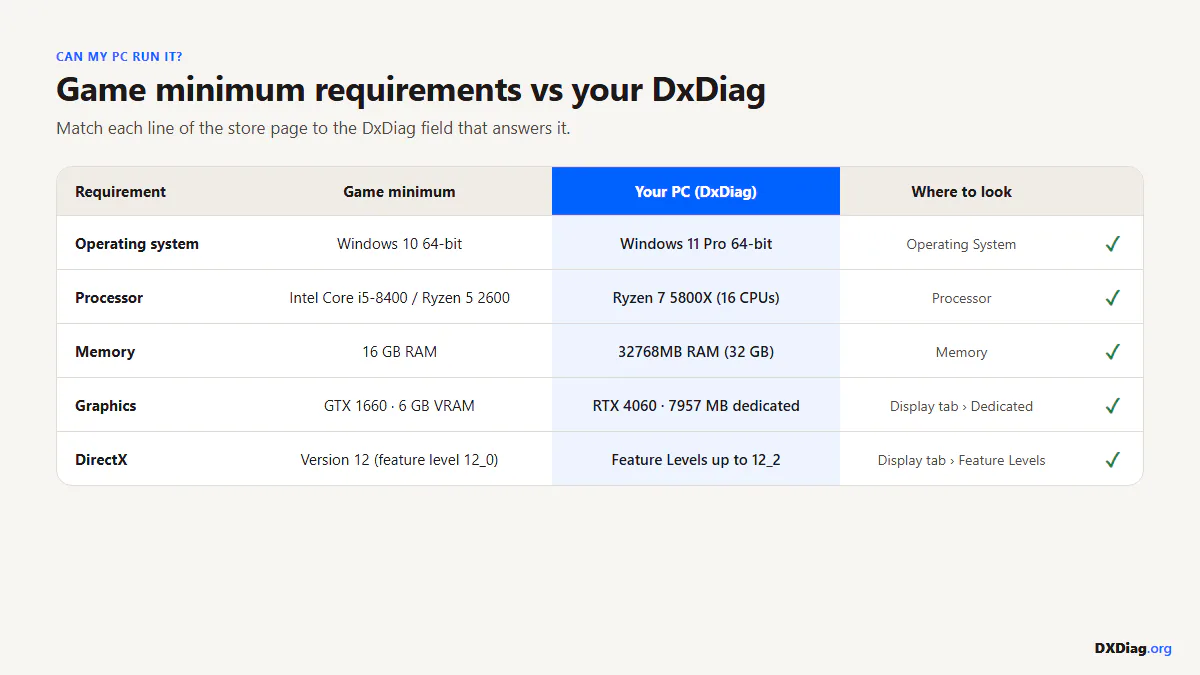This screenshot has height=675, width=1200.
Task: Click 'RTX 4060 · 7957 MB dedicated' value
Action: 696,406
